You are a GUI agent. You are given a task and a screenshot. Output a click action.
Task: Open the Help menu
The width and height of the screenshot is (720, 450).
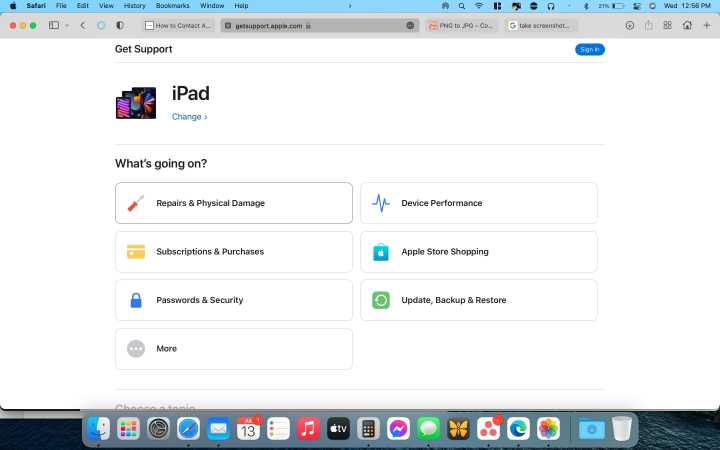click(x=241, y=6)
